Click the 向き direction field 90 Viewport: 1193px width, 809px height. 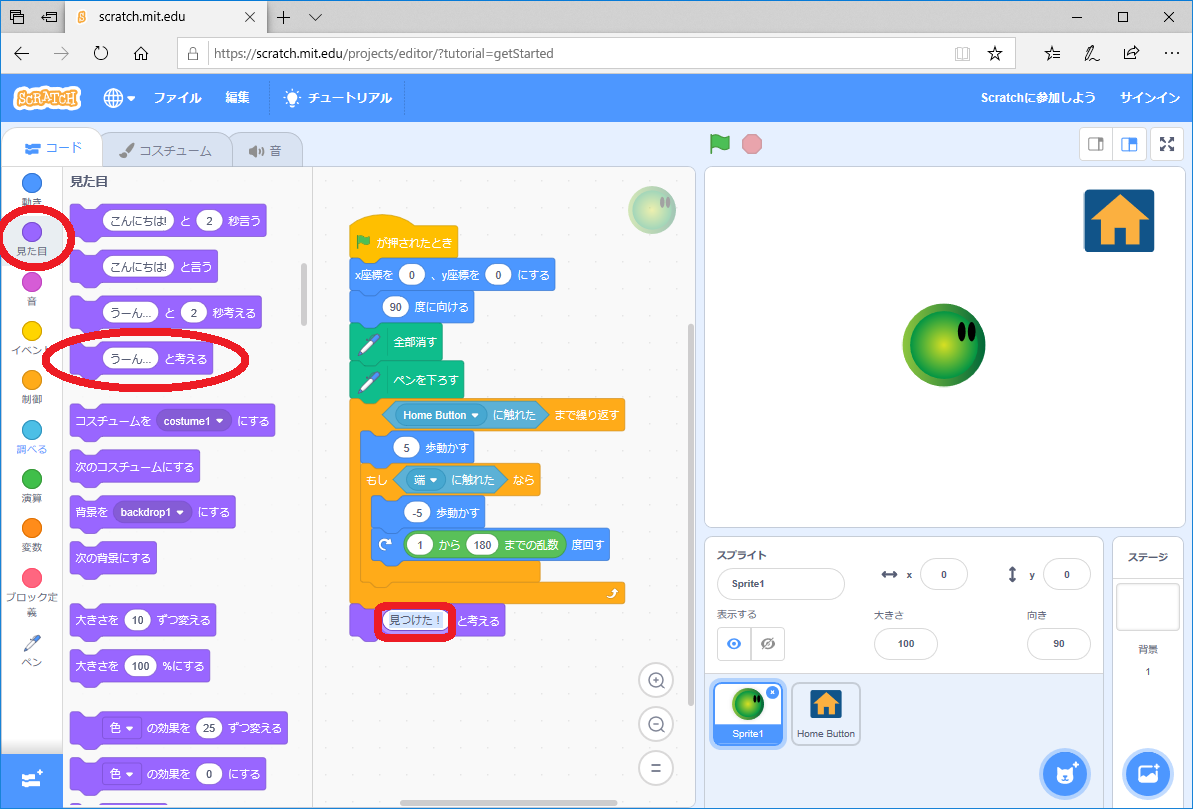1058,644
